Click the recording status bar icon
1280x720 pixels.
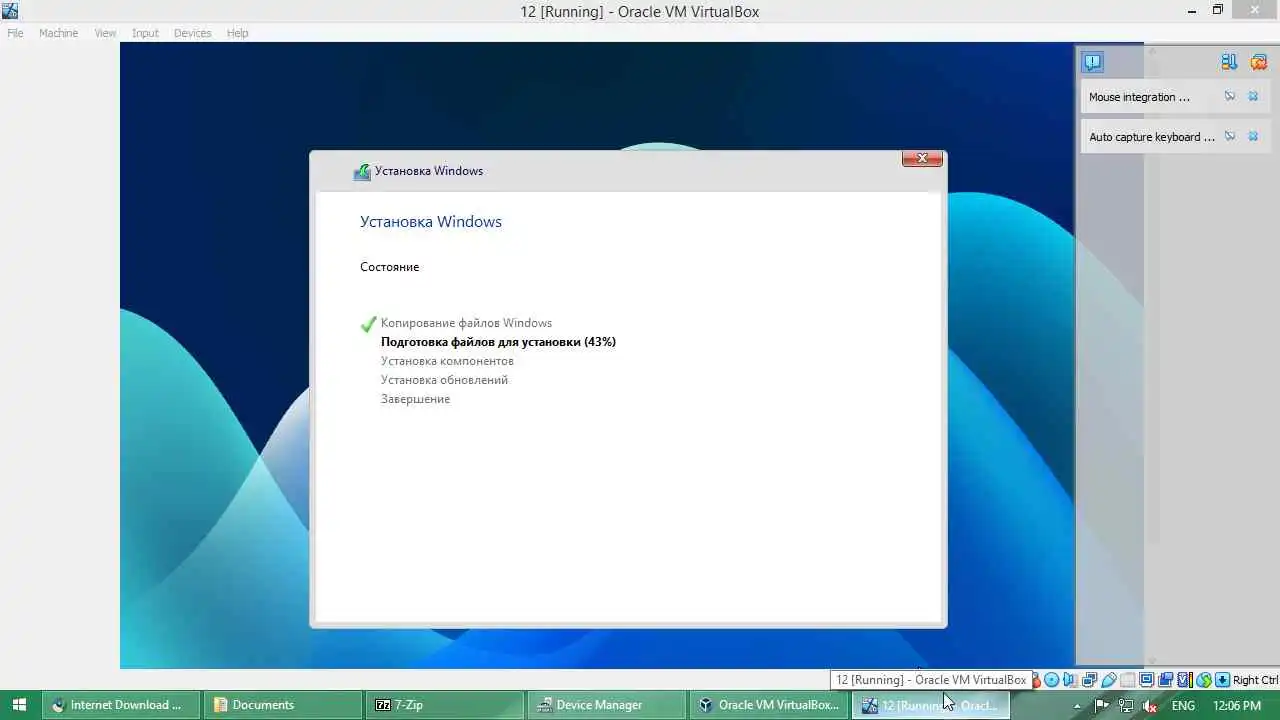click(1165, 680)
